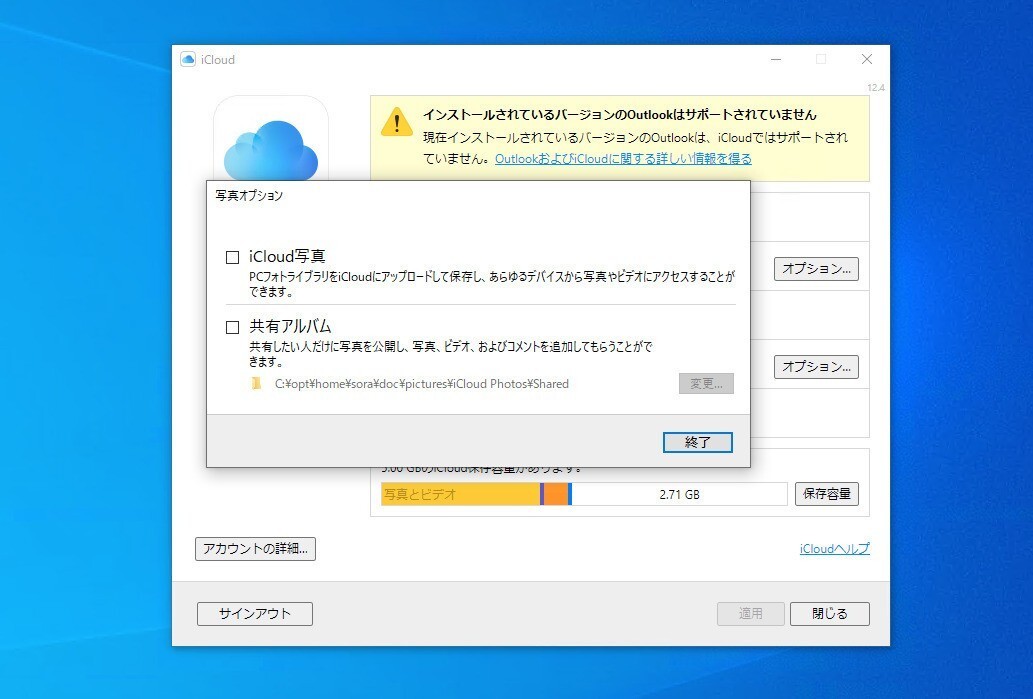Open the 保存容量 storage button
The image size is (1033, 699).
pos(827,493)
